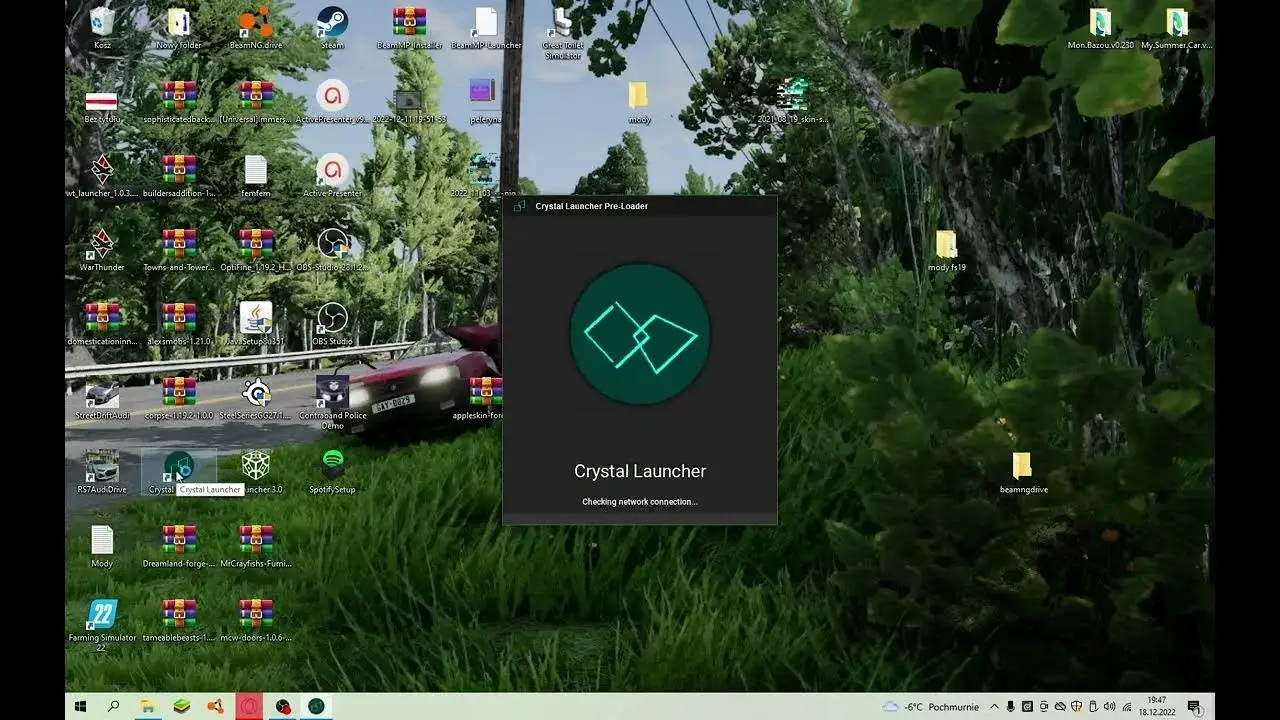
Task: Open Farming Simulator 22 shortcut
Action: point(102,615)
